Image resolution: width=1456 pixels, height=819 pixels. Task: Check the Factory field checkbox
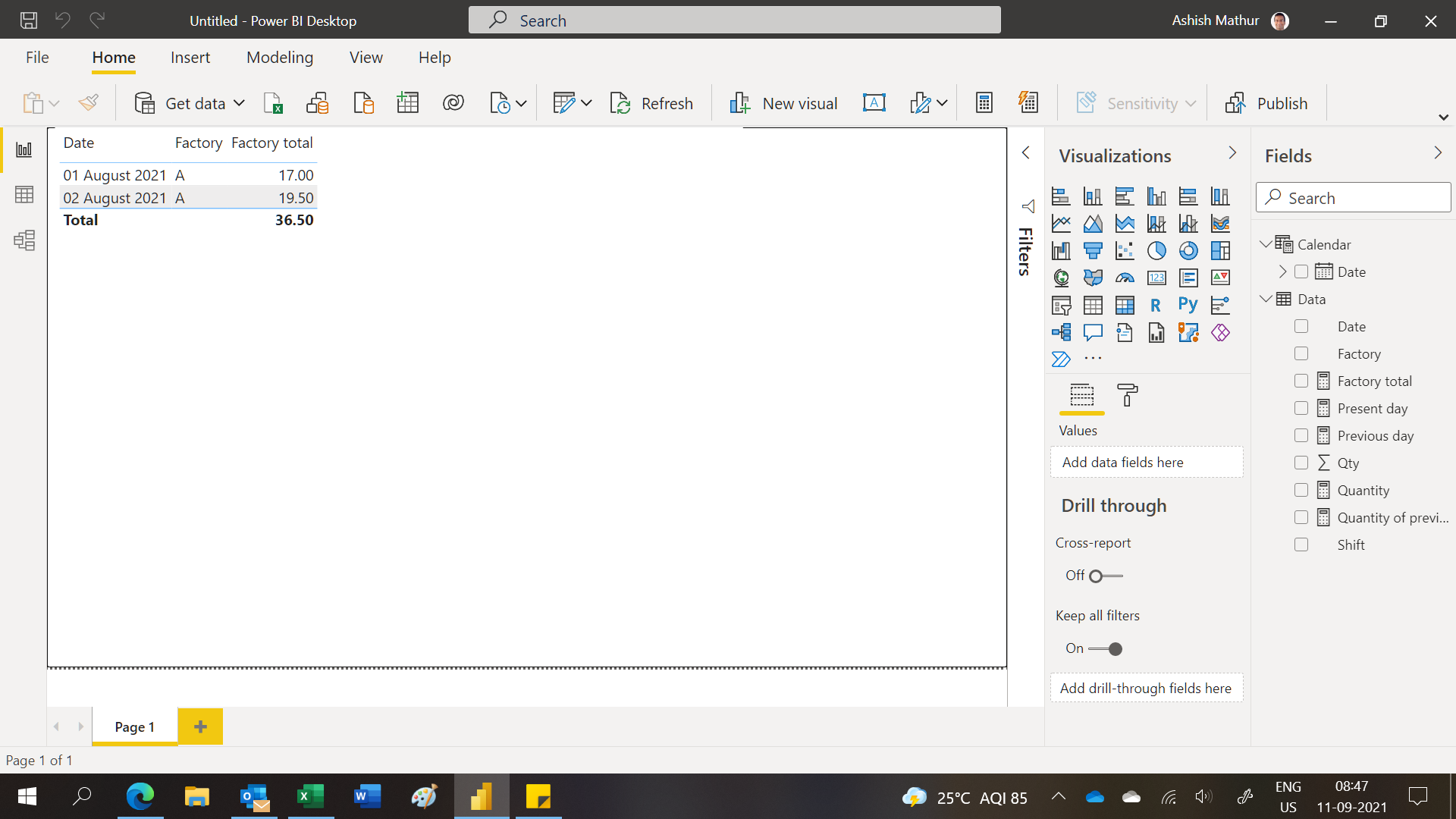click(1301, 353)
